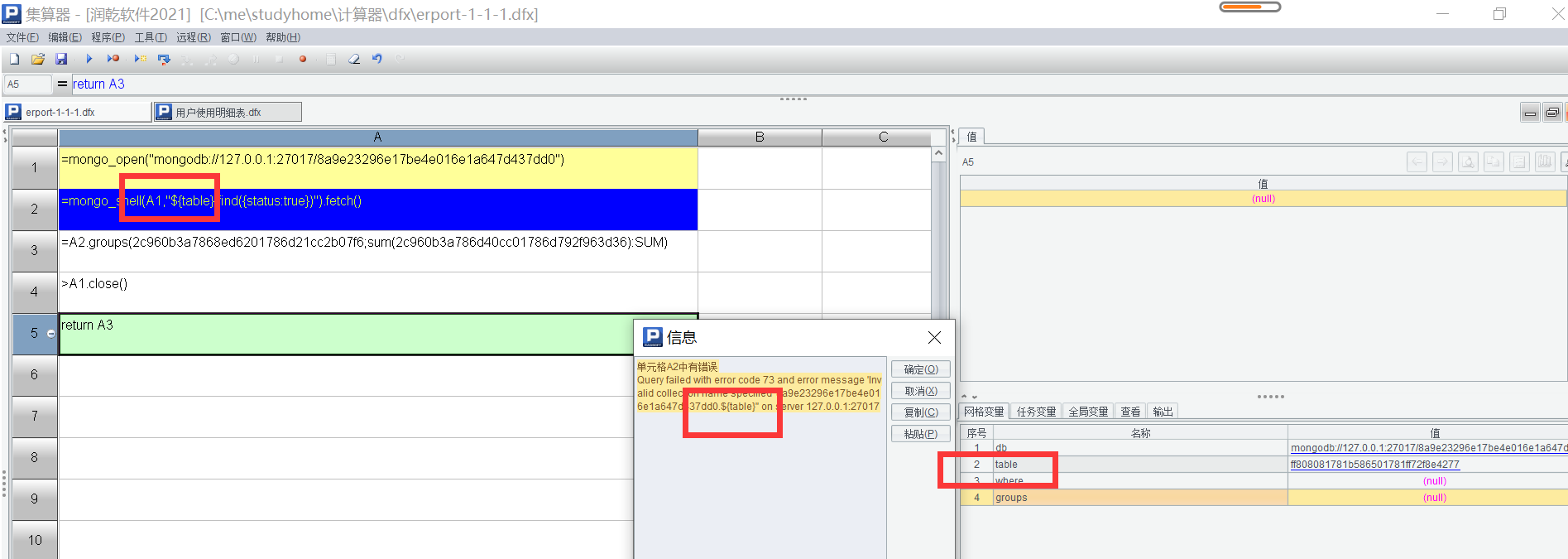Open a file with the folder icon
This screenshot has height=559, width=1568.
pyautogui.click(x=37, y=59)
